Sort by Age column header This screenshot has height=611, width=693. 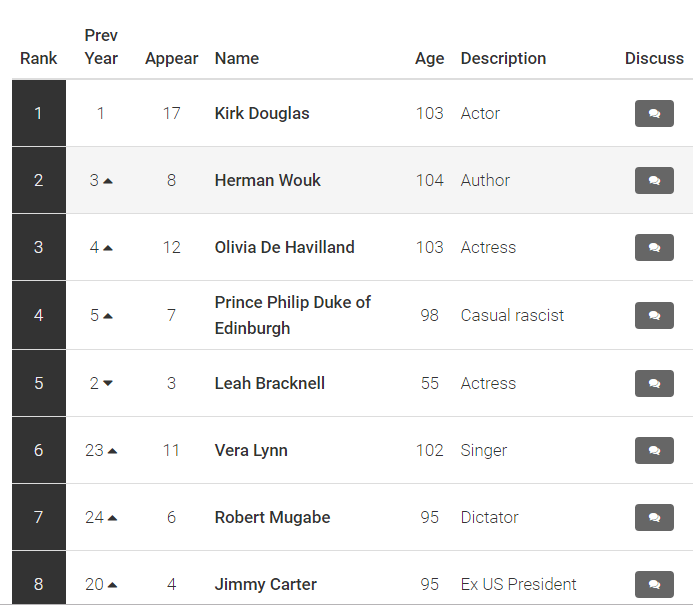click(429, 58)
